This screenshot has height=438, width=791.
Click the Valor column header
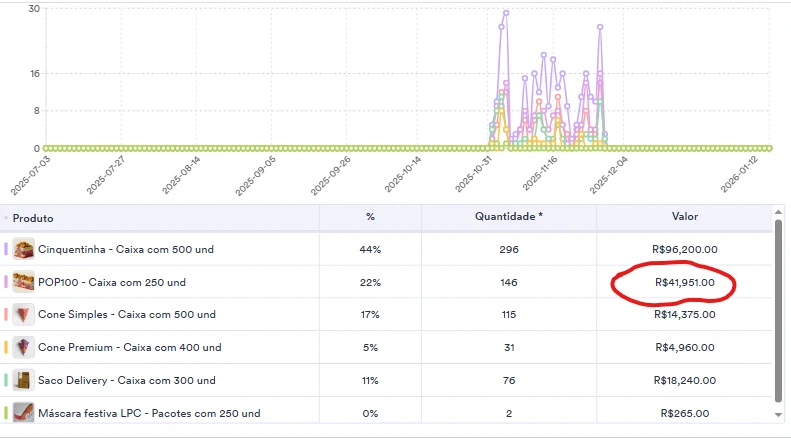click(684, 217)
